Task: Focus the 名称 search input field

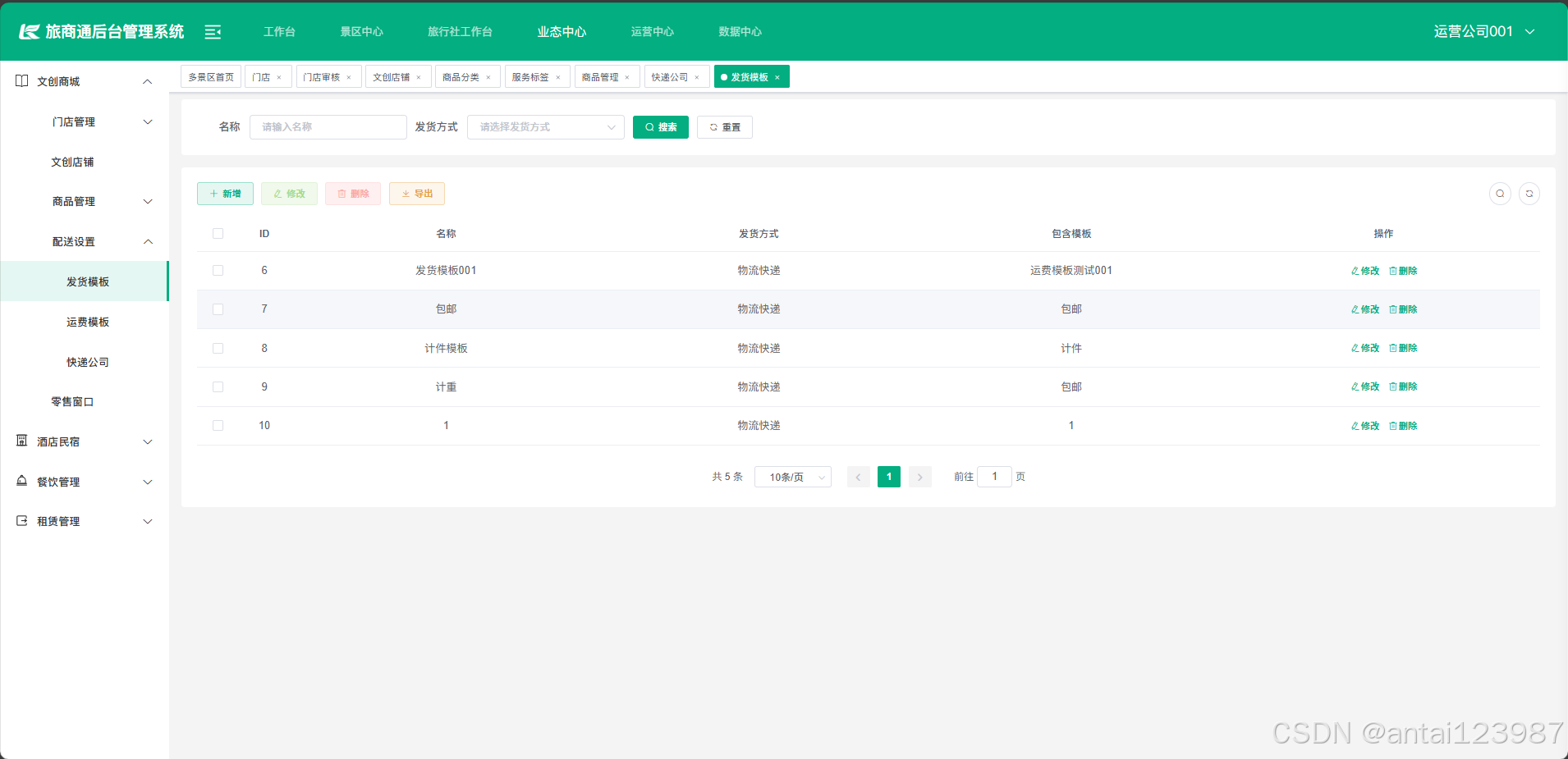Action: point(328,127)
